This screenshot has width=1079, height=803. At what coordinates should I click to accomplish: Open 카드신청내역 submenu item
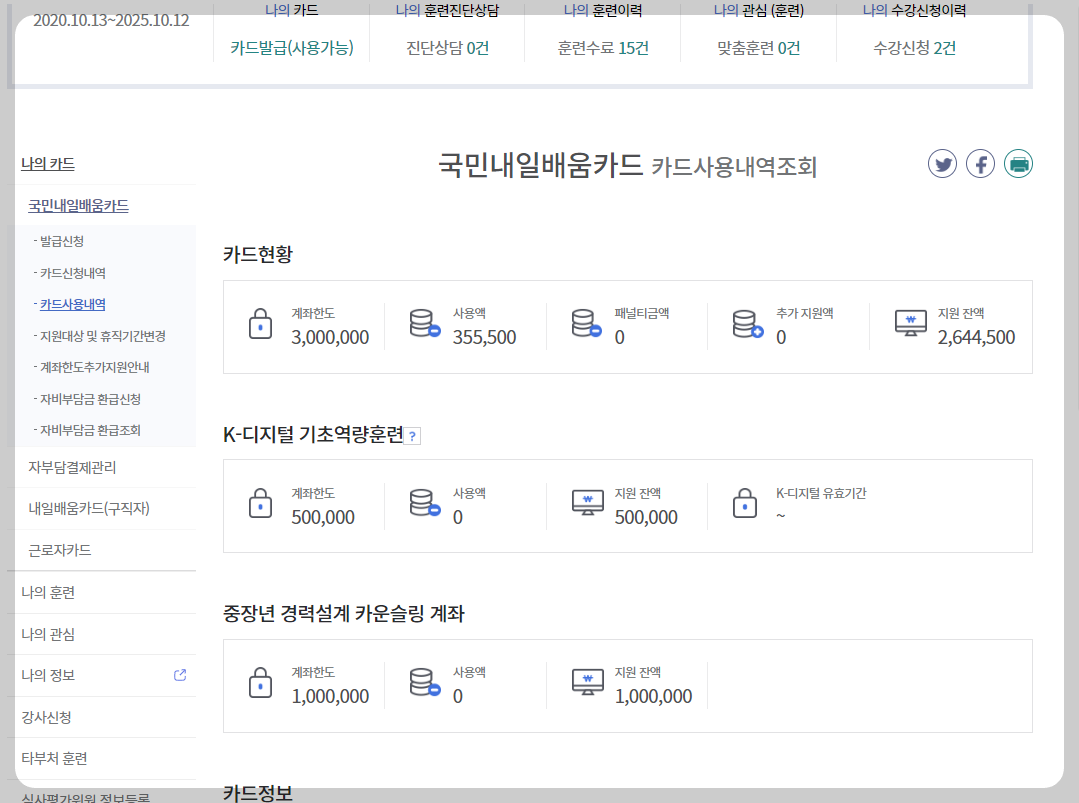coord(73,273)
